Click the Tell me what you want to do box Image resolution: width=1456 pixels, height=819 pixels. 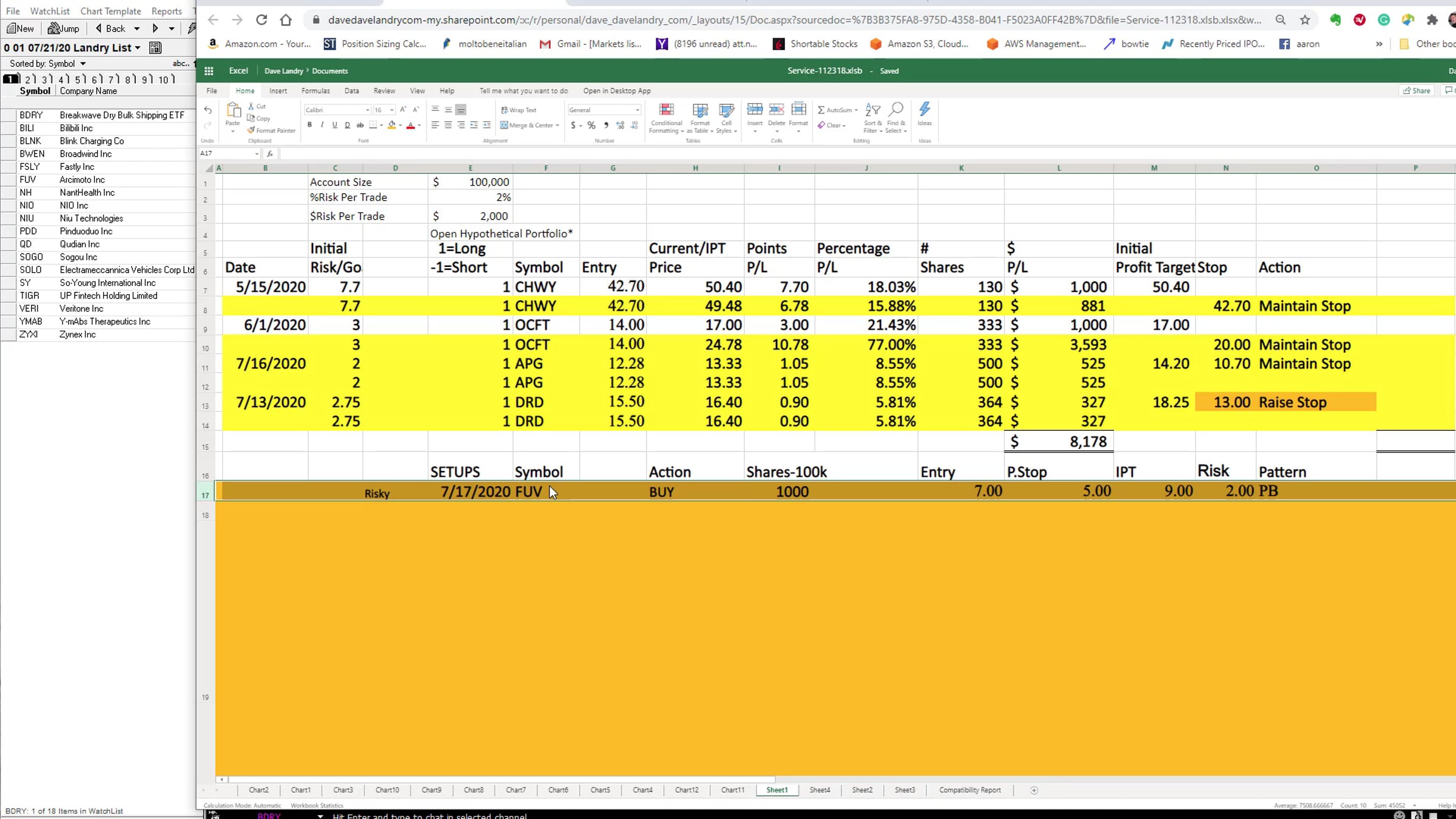(x=524, y=91)
